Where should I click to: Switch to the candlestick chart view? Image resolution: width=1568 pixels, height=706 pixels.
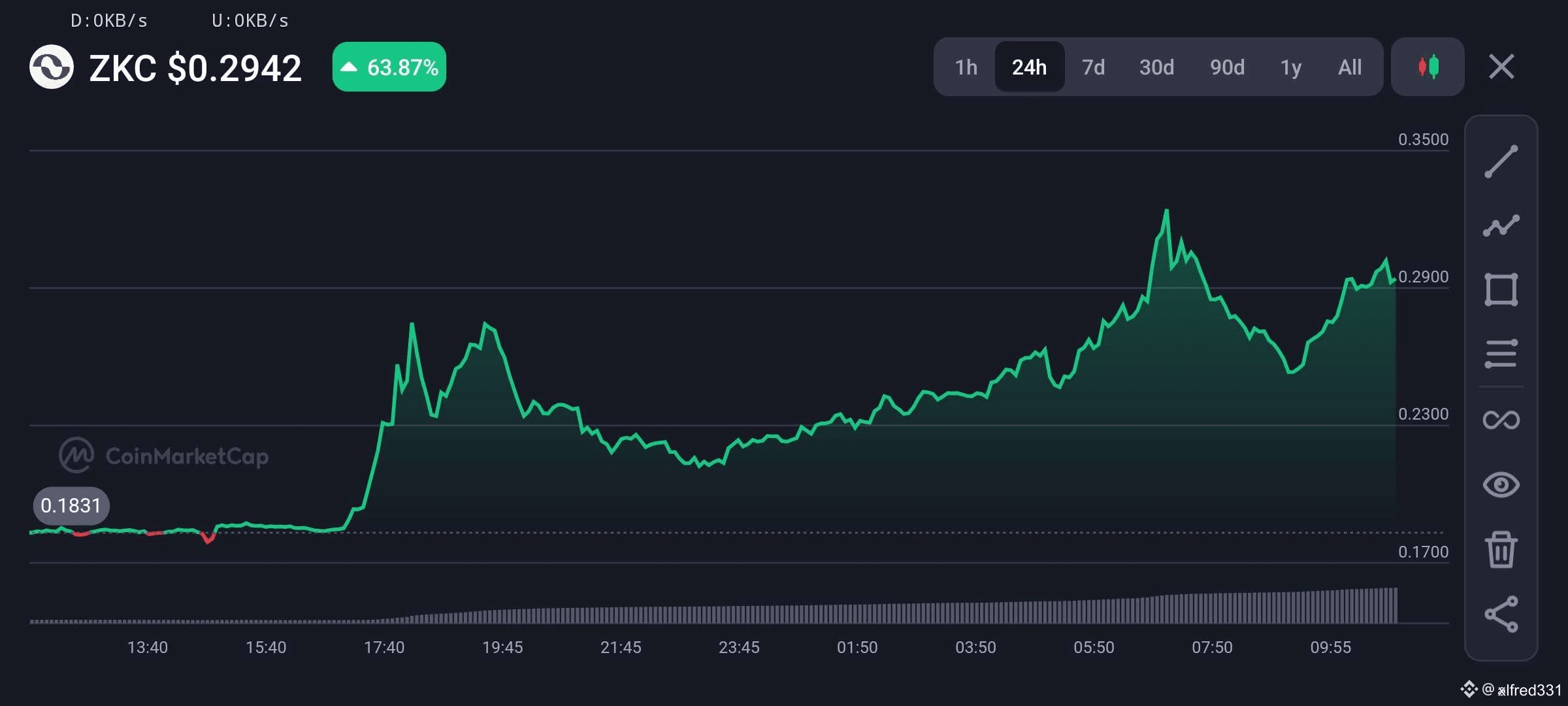coord(1428,67)
